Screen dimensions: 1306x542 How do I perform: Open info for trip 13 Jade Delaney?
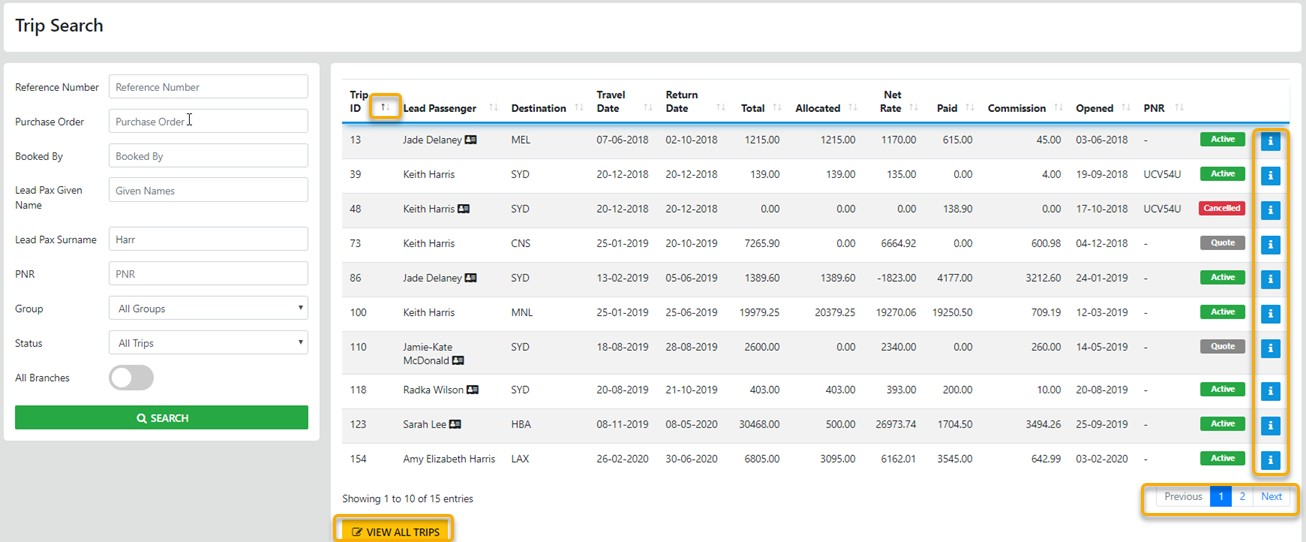pyautogui.click(x=1270, y=141)
